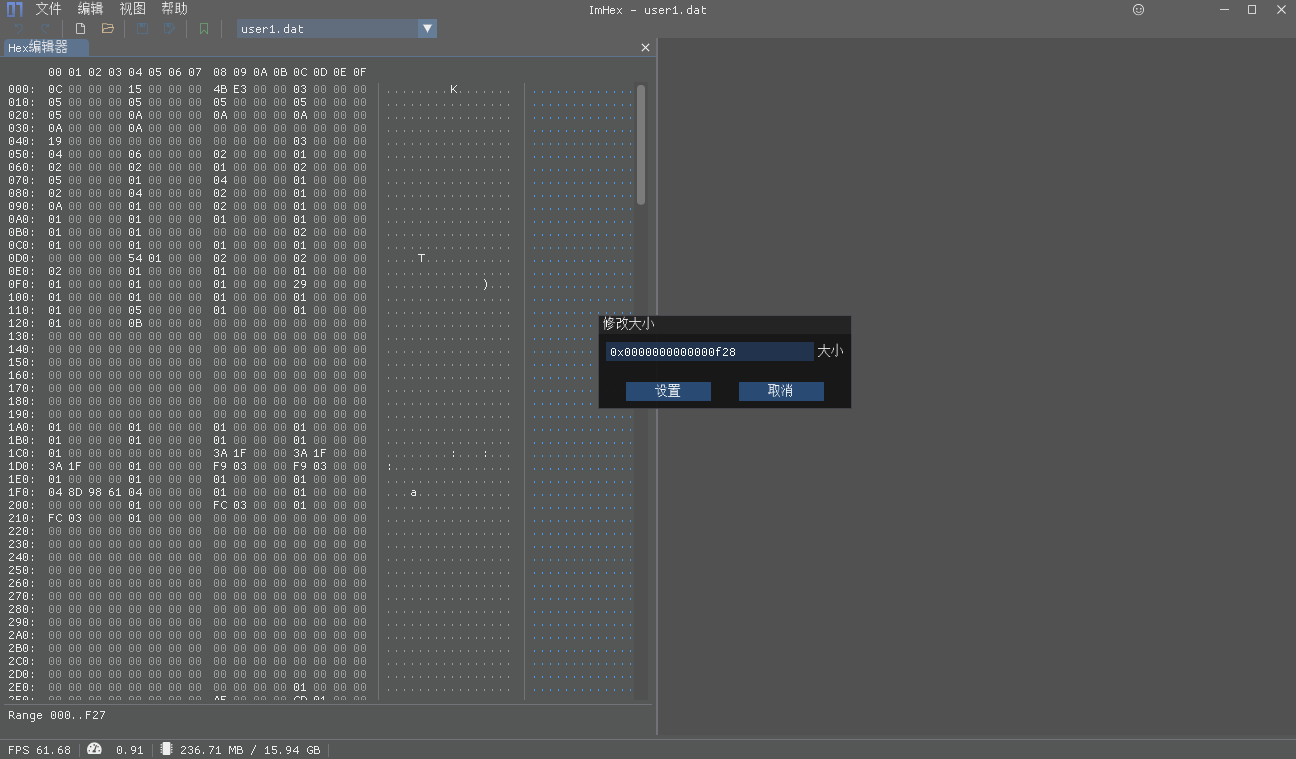Click the ASCII character T in row 0D0
Screen dimensions: 1296x759
click(421, 259)
